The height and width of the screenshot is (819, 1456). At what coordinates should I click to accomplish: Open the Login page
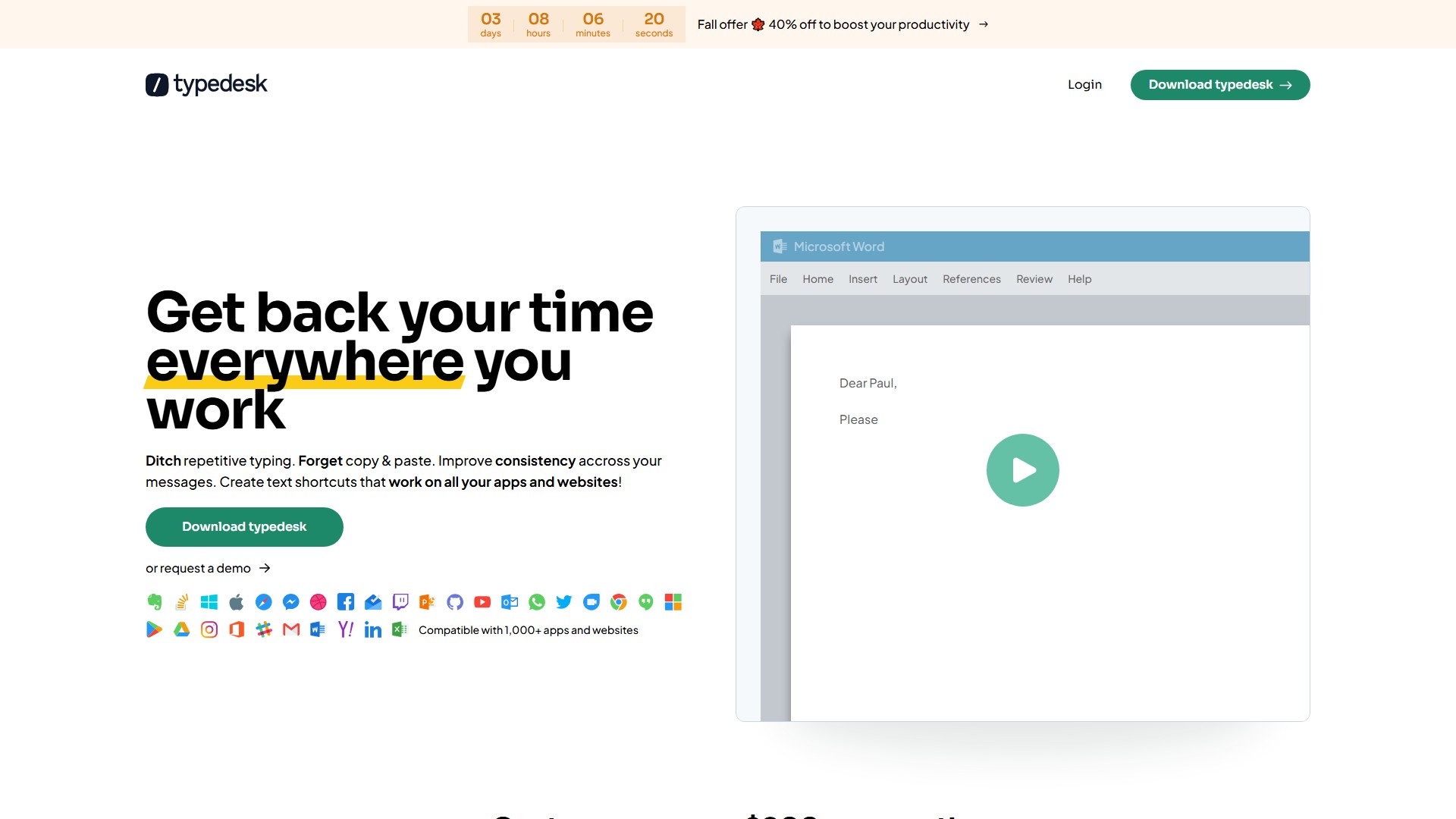pyautogui.click(x=1084, y=84)
